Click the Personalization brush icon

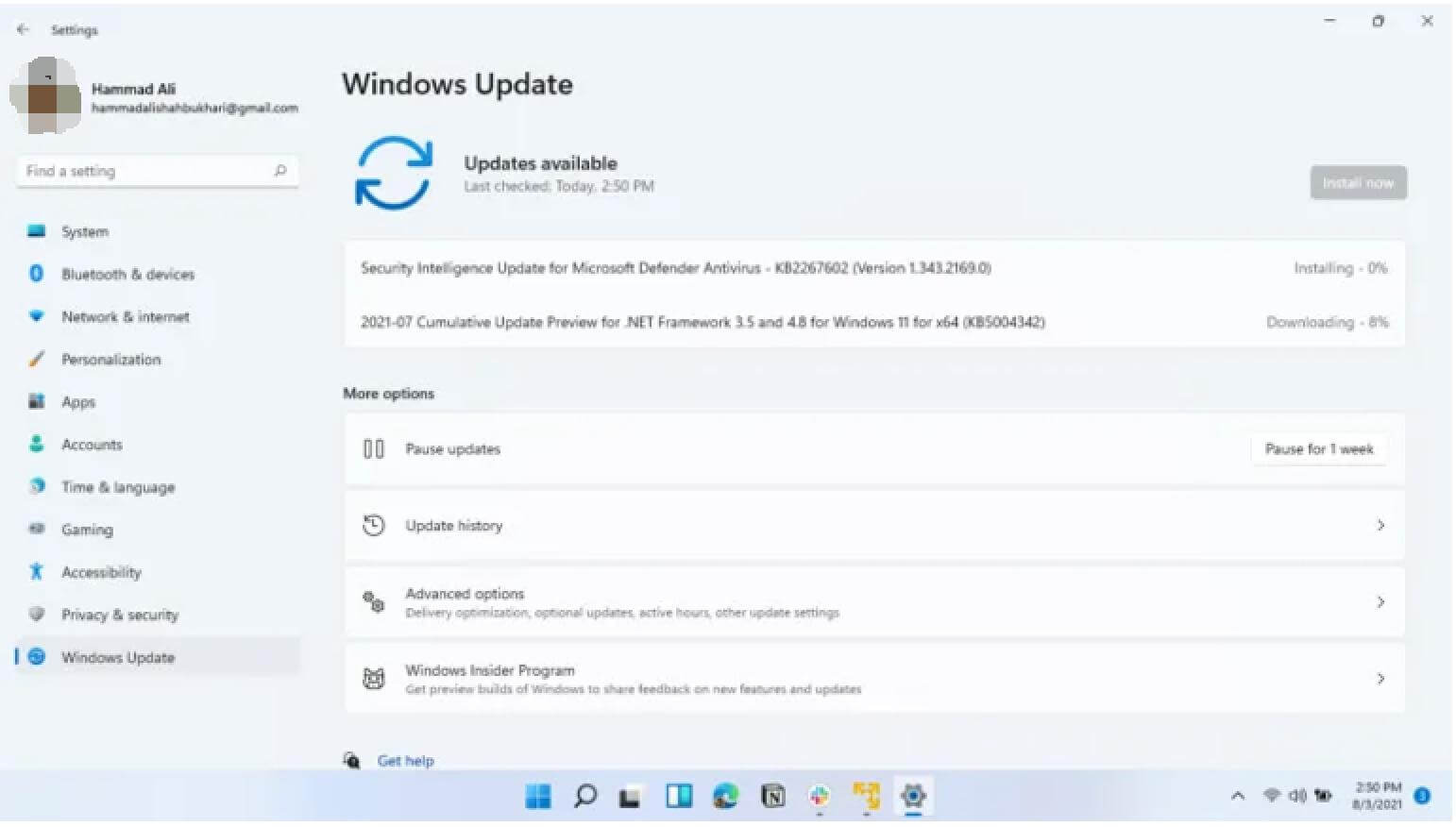36,359
